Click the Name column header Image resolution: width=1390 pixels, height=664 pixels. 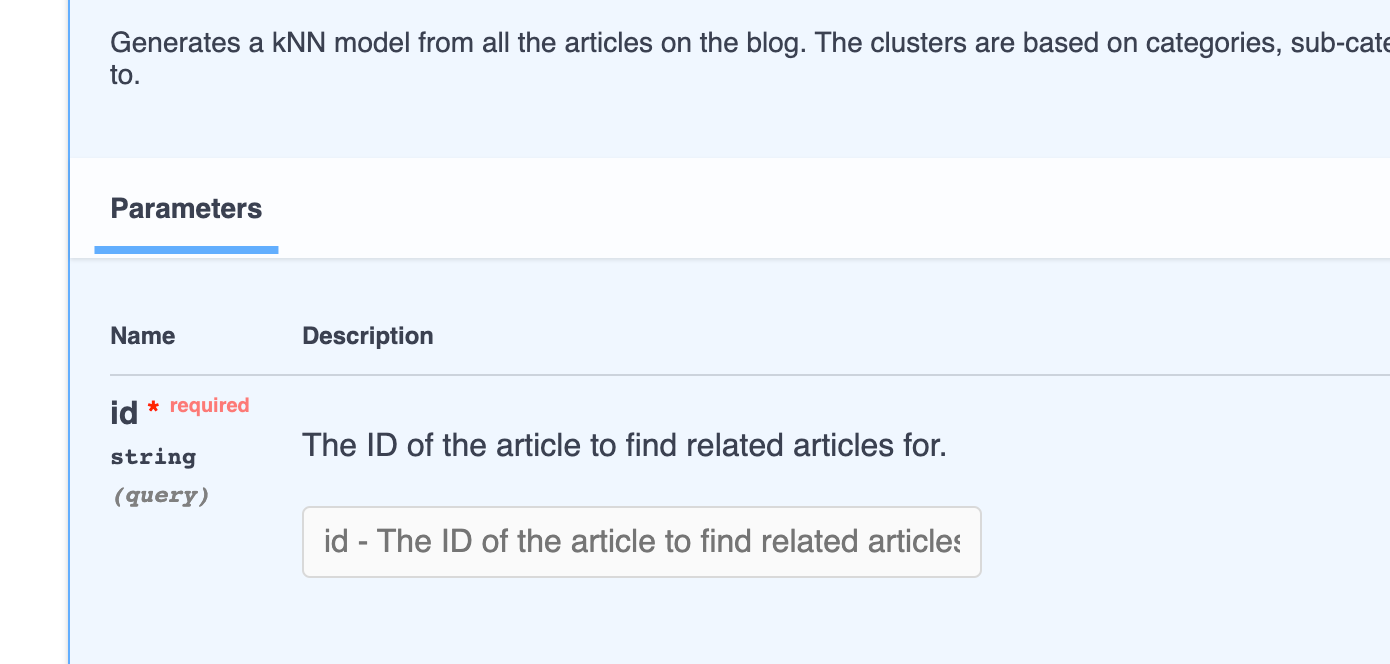coord(143,336)
